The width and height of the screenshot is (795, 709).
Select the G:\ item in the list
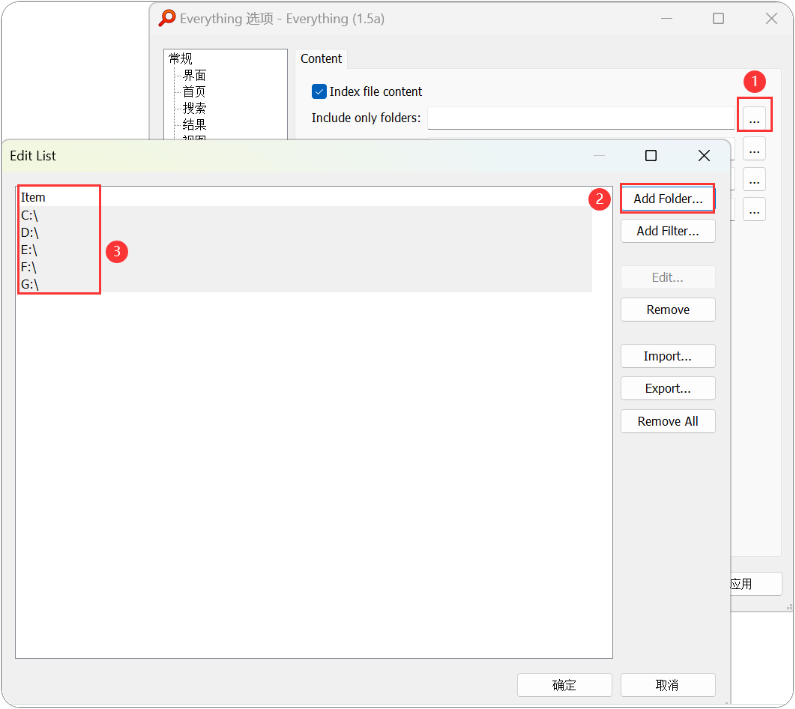pos(304,284)
